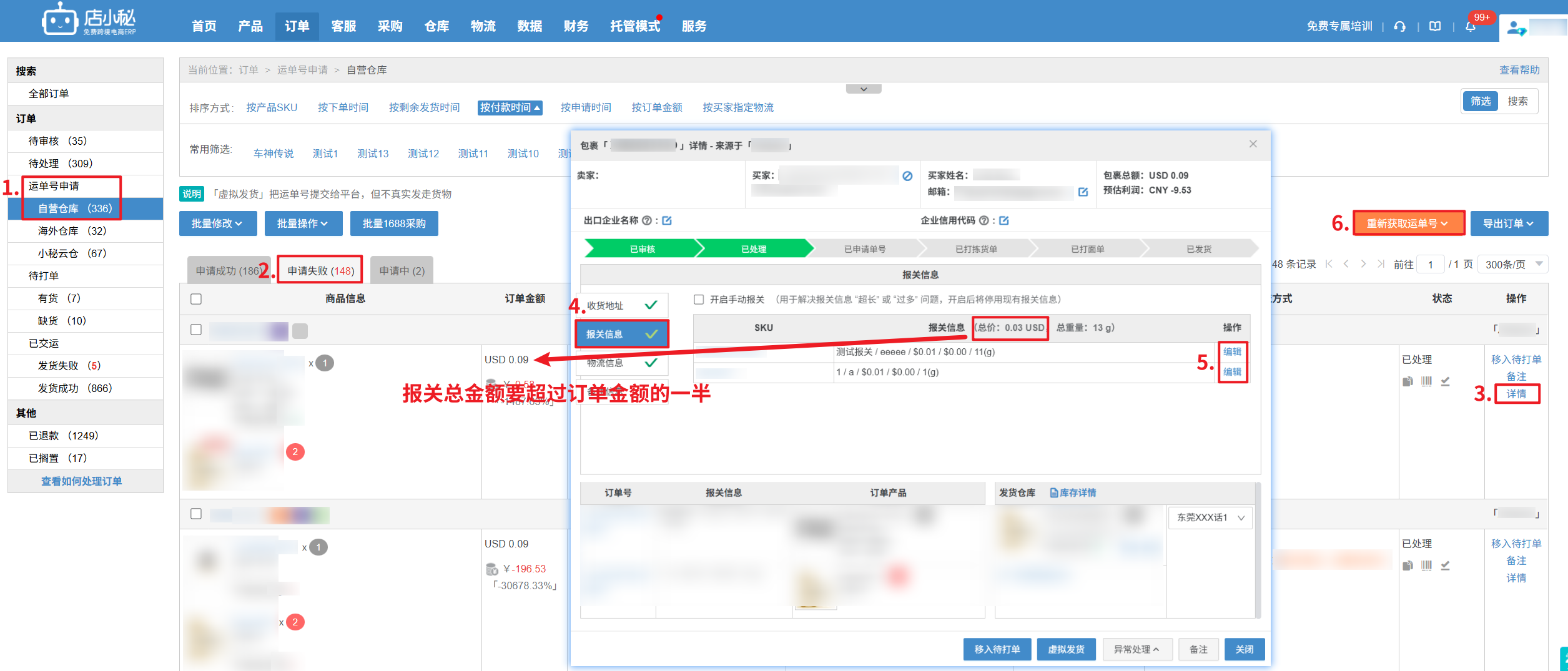
Task: Open the 300条/页 page size dropdown
Action: [x=1513, y=264]
